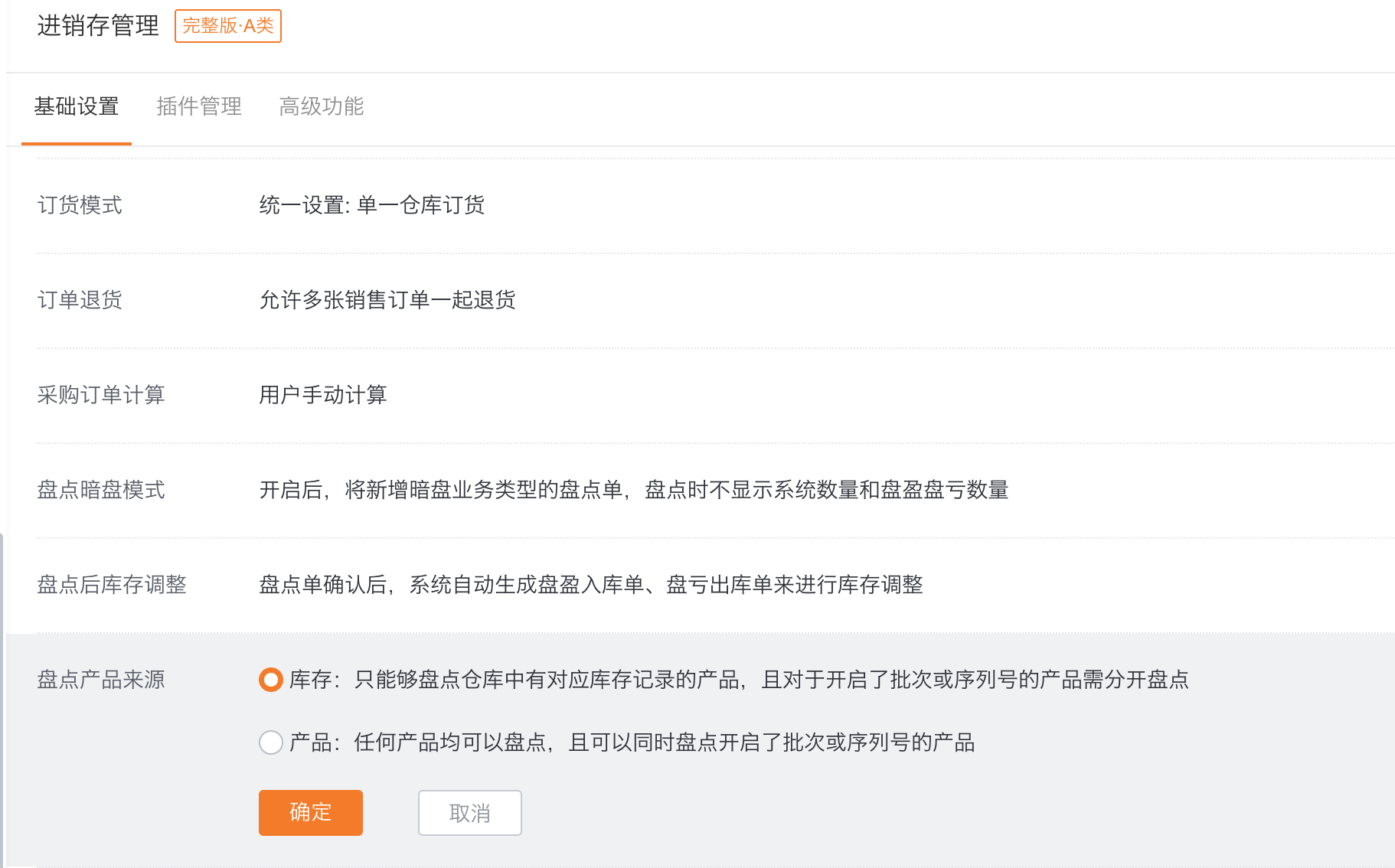Click the 盘点产品来源 section label

point(101,680)
